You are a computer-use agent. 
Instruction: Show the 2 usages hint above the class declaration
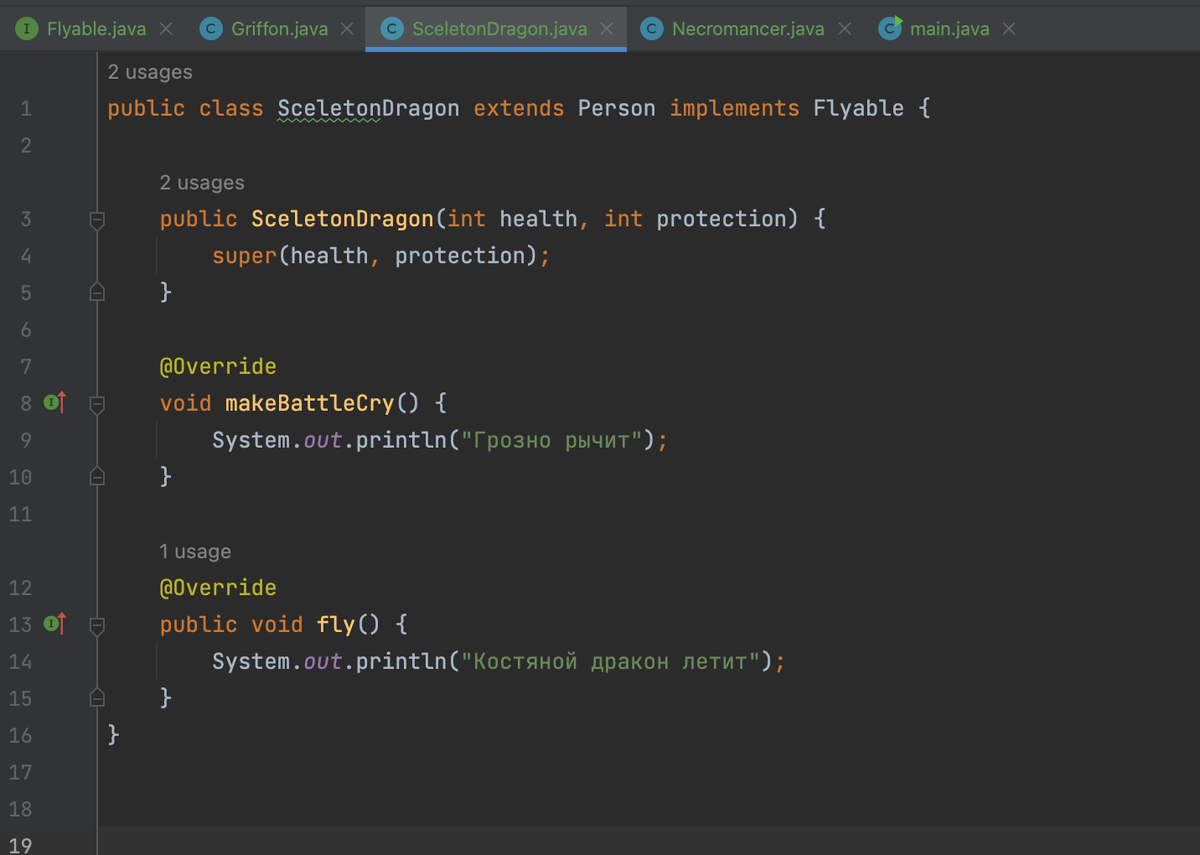tap(150, 72)
